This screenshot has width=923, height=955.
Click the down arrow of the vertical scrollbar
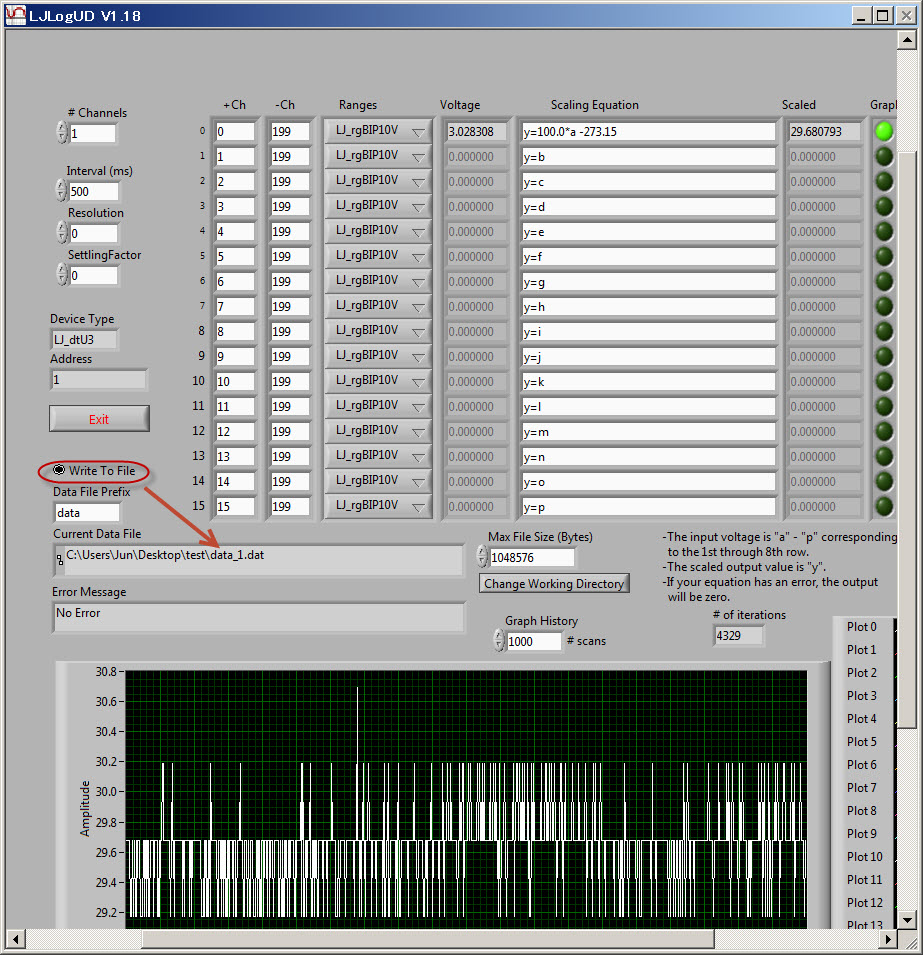pyautogui.click(x=906, y=920)
